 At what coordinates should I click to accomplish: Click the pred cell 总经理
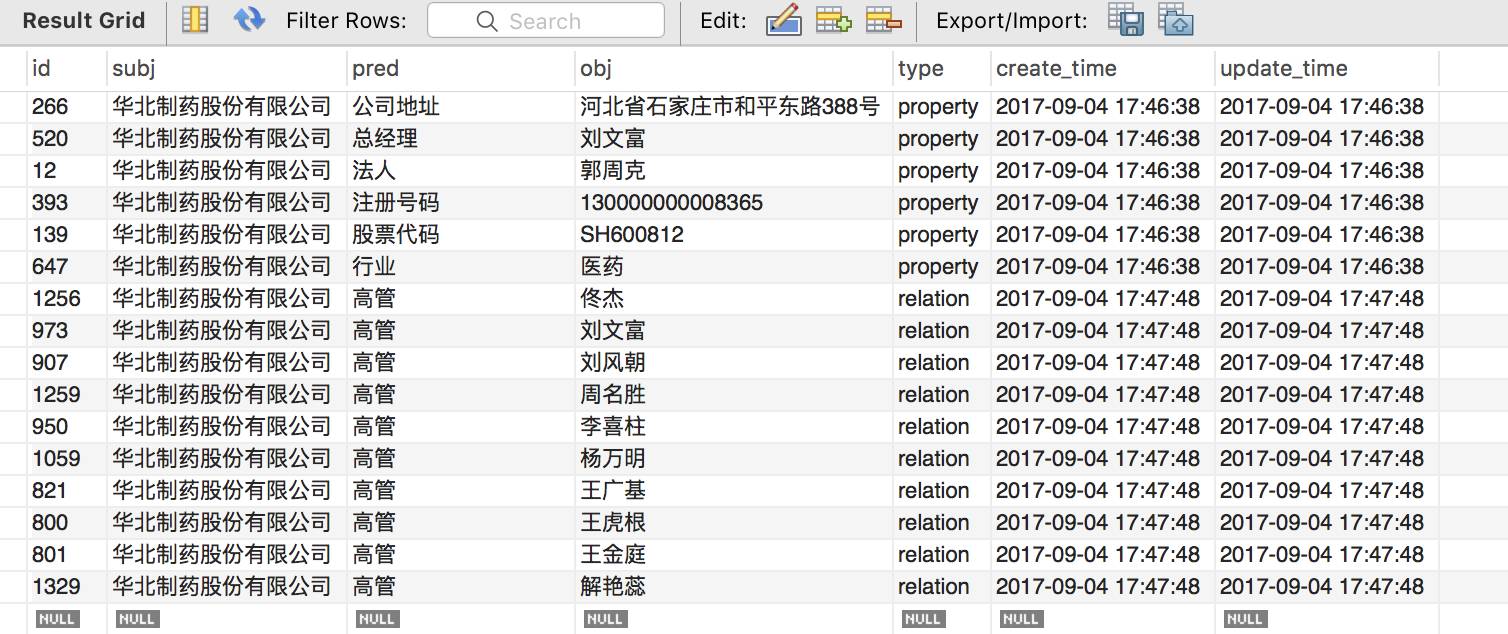(x=461, y=139)
